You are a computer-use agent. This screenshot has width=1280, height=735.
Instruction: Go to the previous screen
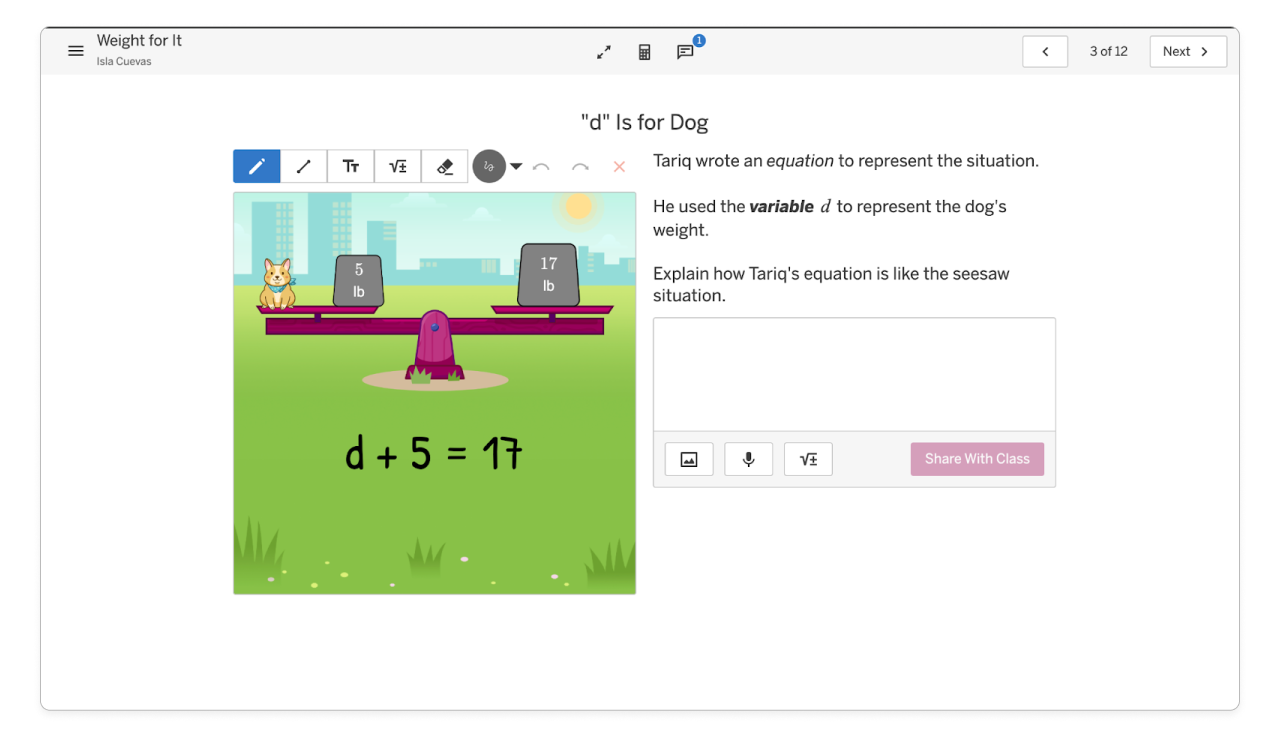[1045, 52]
